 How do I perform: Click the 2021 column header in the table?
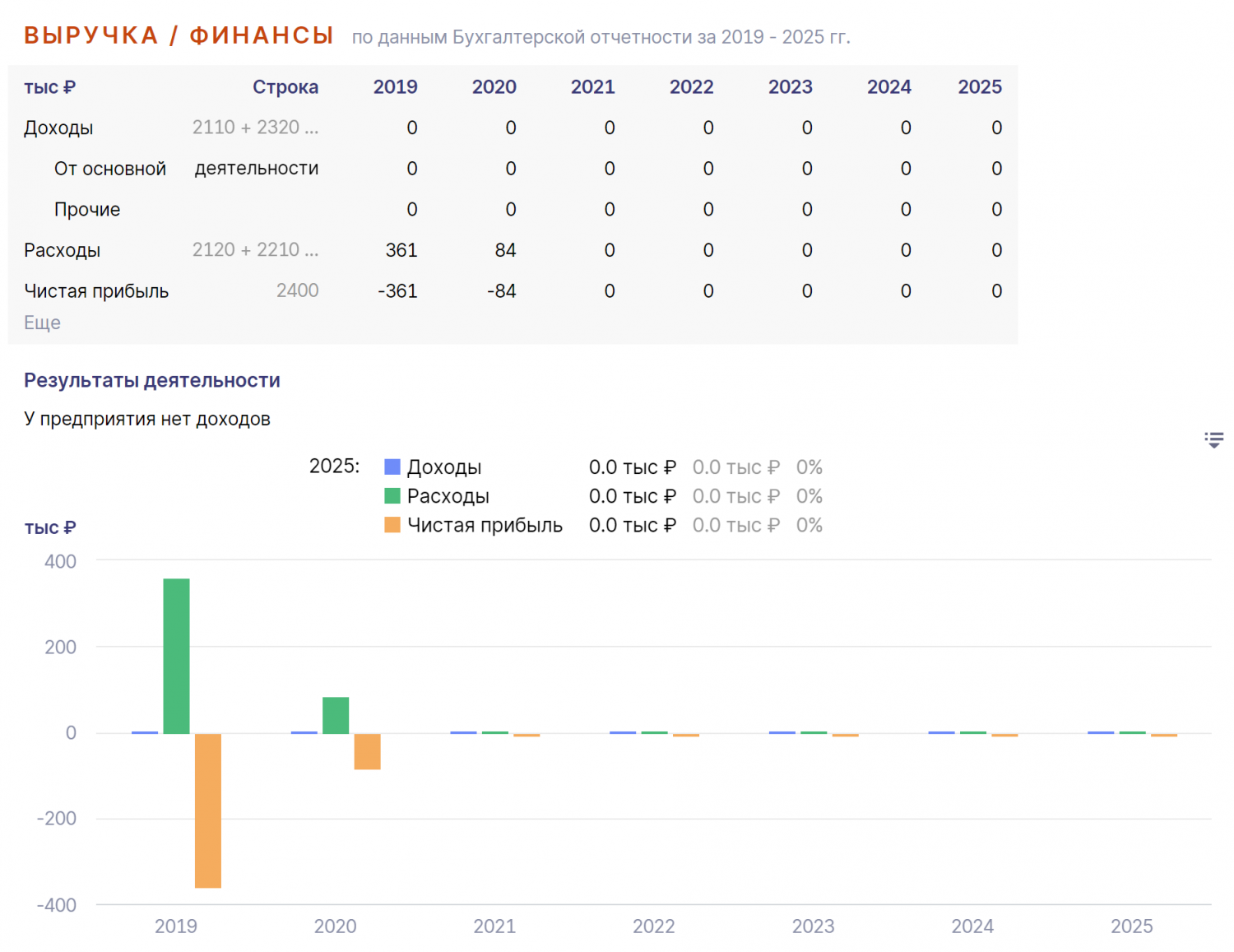click(x=593, y=87)
